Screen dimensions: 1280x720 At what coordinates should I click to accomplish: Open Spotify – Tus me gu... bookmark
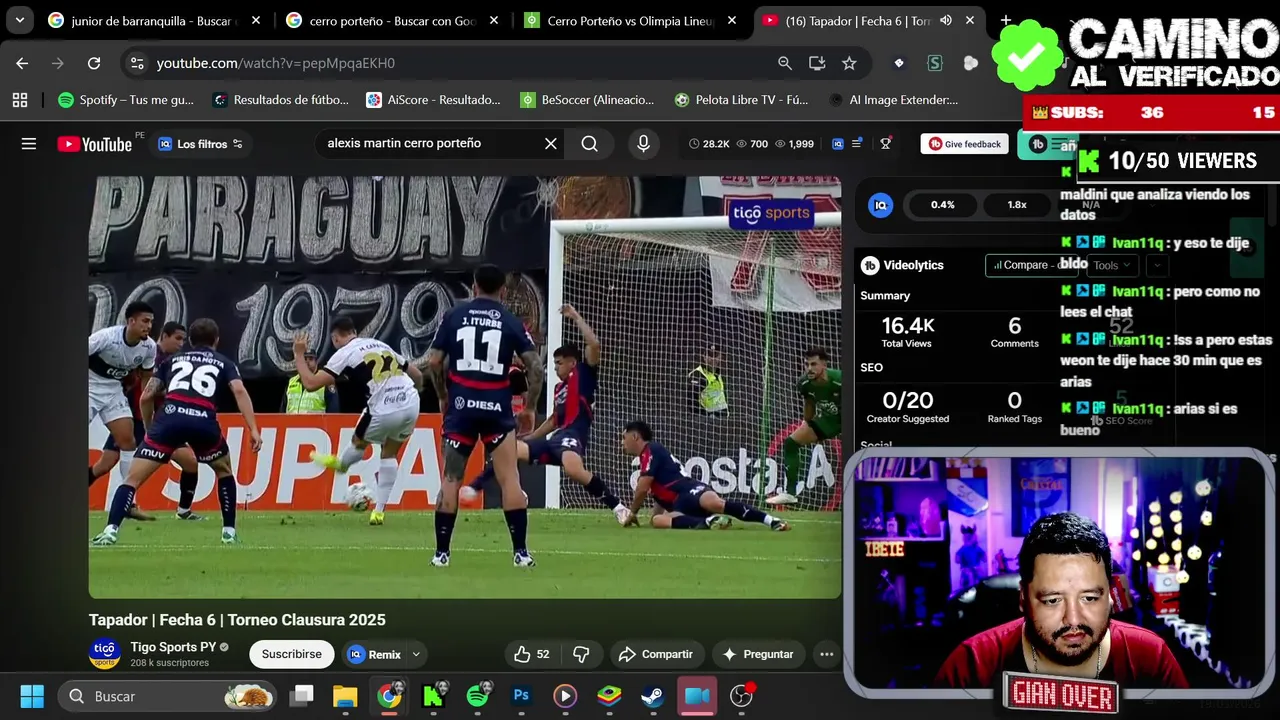pyautogui.click(x=126, y=100)
